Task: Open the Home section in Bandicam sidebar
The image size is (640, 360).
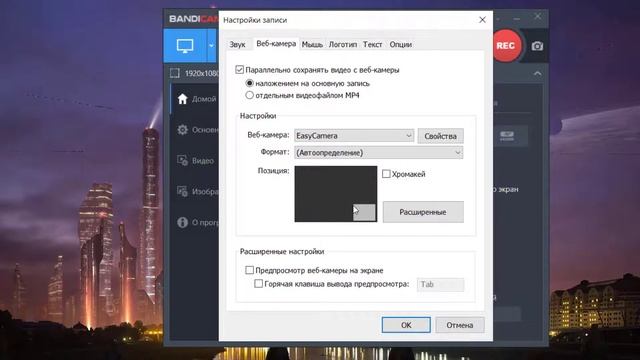Action: 197,99
